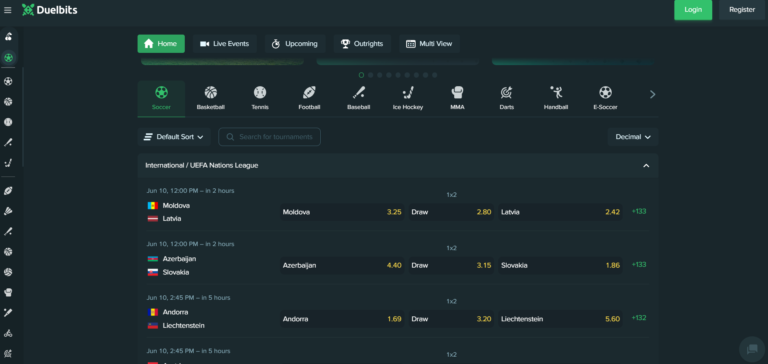This screenshot has height=364, width=768.
Task: Open Azerbaijan team name in match list
Action: tap(179, 259)
